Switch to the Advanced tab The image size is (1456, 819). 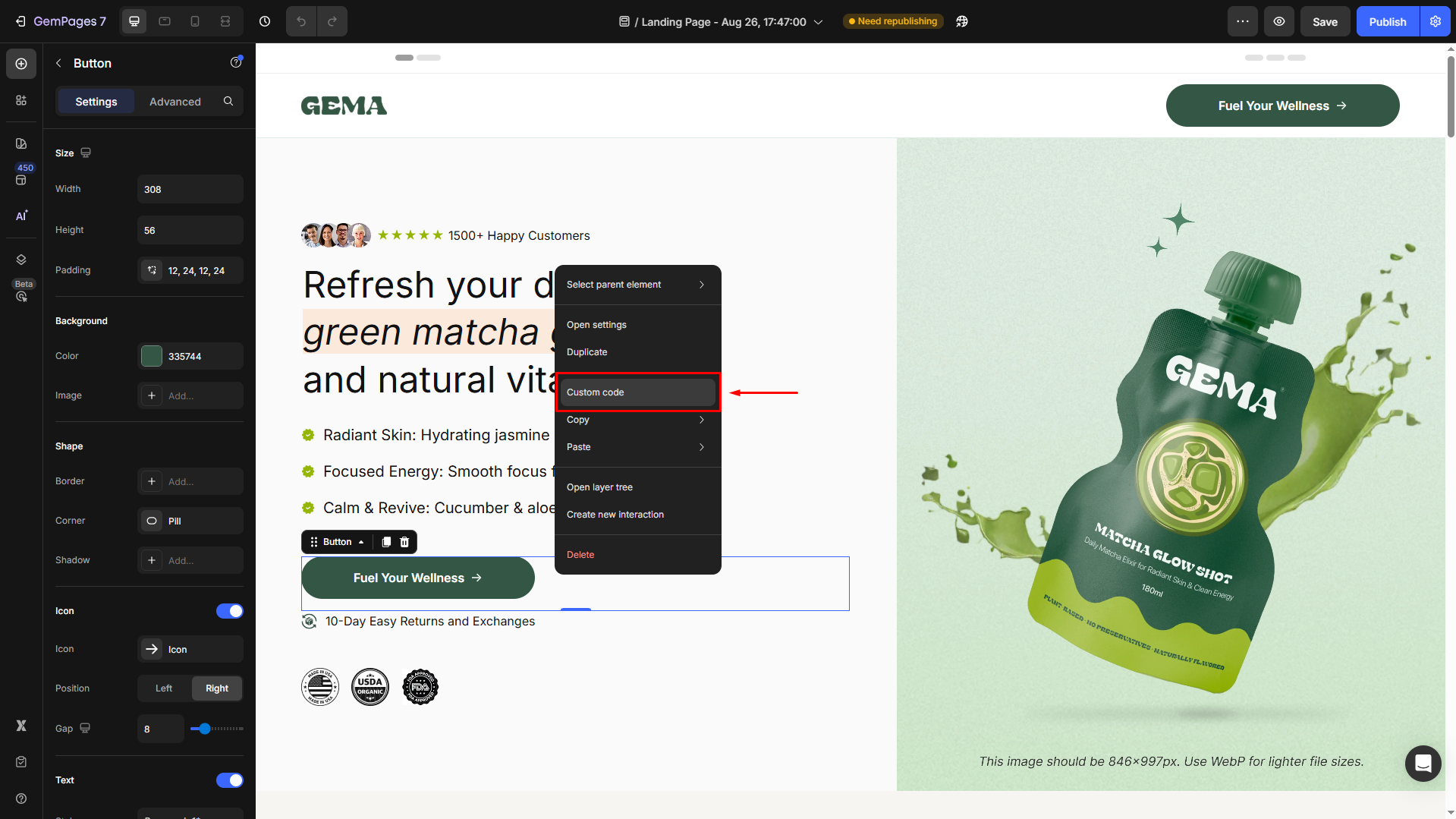[x=175, y=102]
